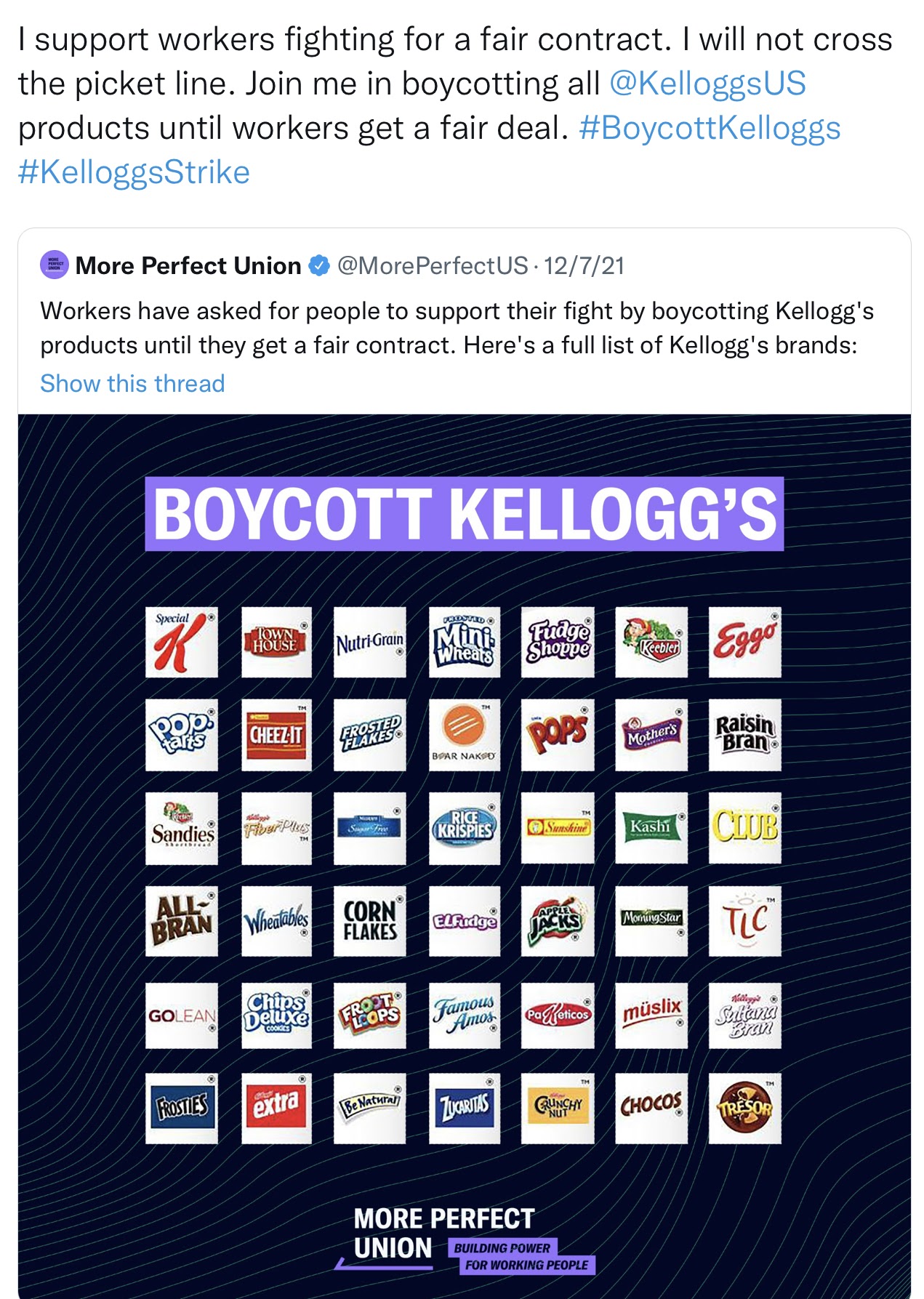924x1299 pixels.
Task: Select the Eggo logo in the graphic
Action: 746,642
